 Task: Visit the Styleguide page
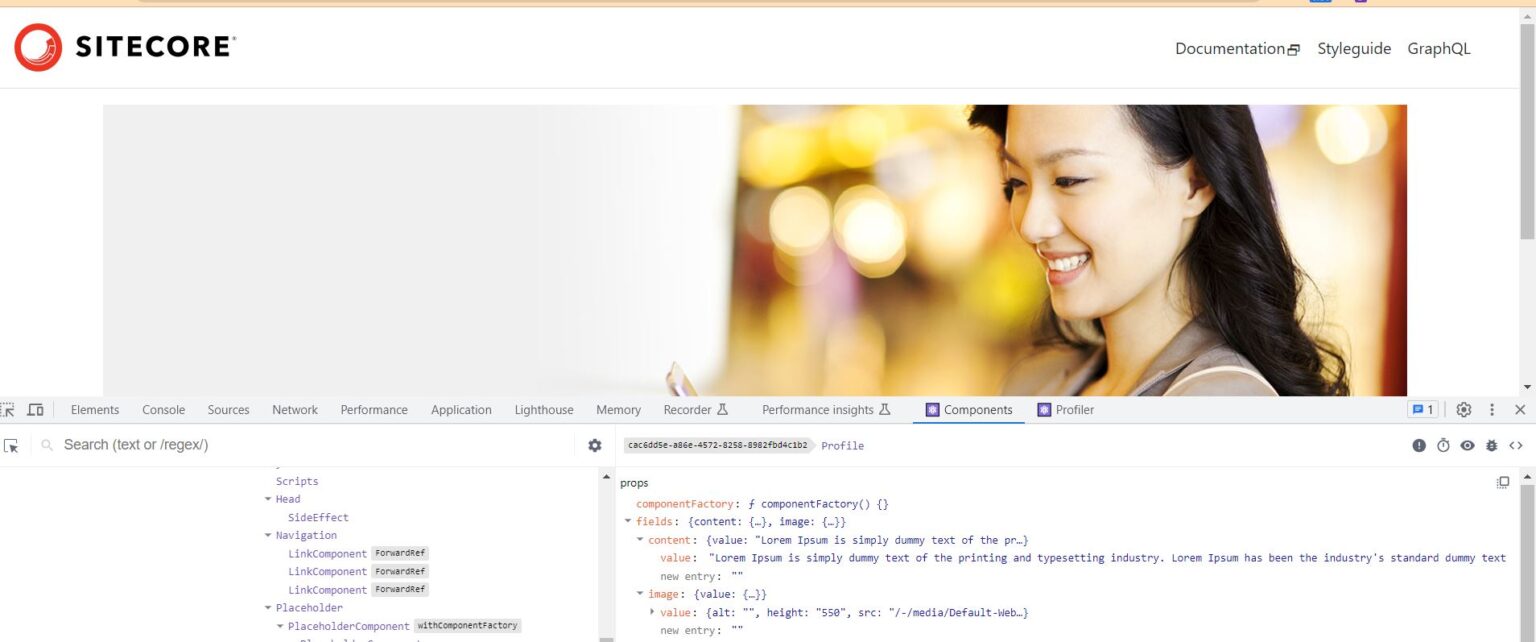tap(1353, 48)
